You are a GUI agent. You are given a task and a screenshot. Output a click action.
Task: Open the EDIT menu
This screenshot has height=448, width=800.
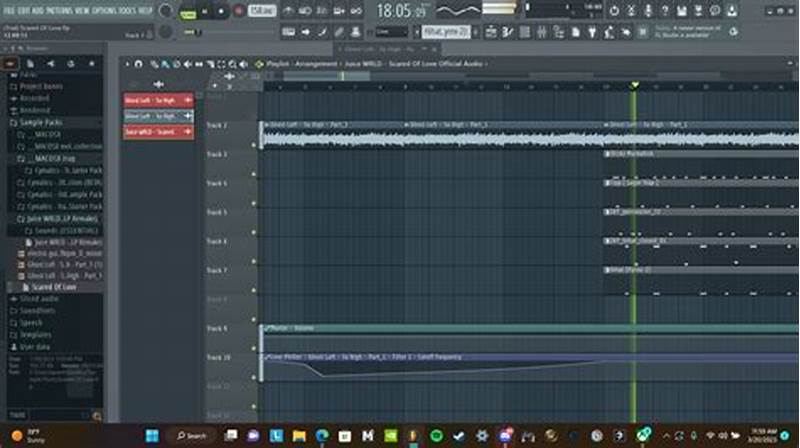click(23, 10)
